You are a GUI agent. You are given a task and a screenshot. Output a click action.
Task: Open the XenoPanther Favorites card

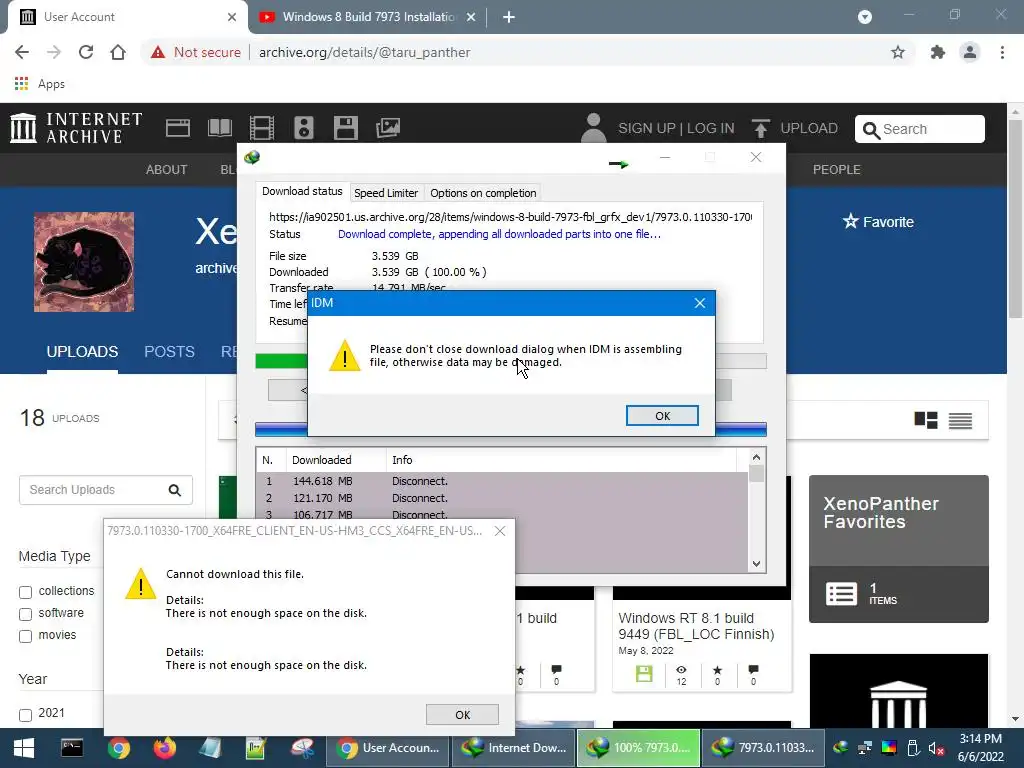click(899, 549)
